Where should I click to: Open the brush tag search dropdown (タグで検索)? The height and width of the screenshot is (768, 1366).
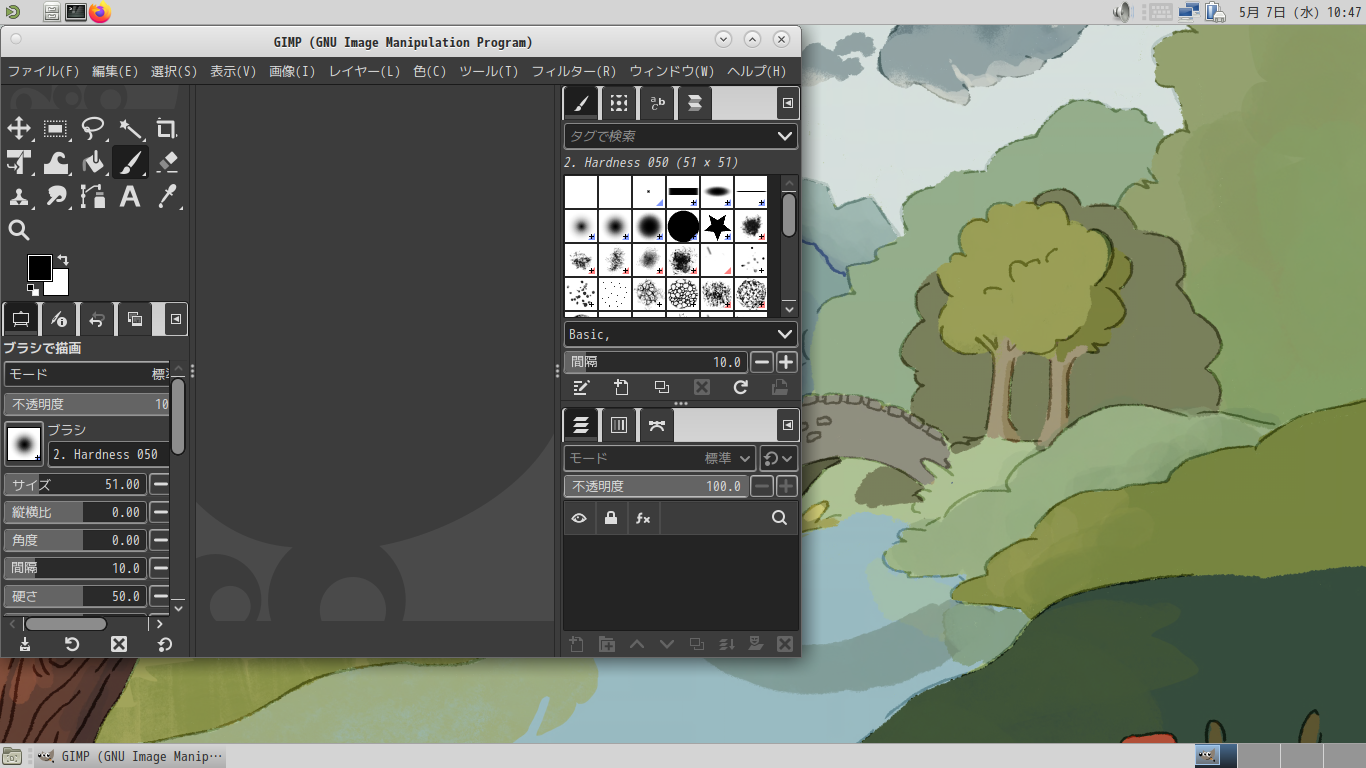pos(680,136)
